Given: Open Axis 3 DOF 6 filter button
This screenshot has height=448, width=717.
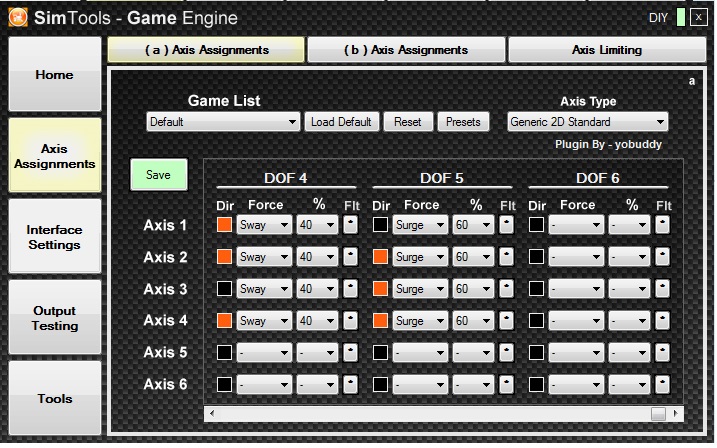Looking at the screenshot, I should pyautogui.click(x=662, y=289).
